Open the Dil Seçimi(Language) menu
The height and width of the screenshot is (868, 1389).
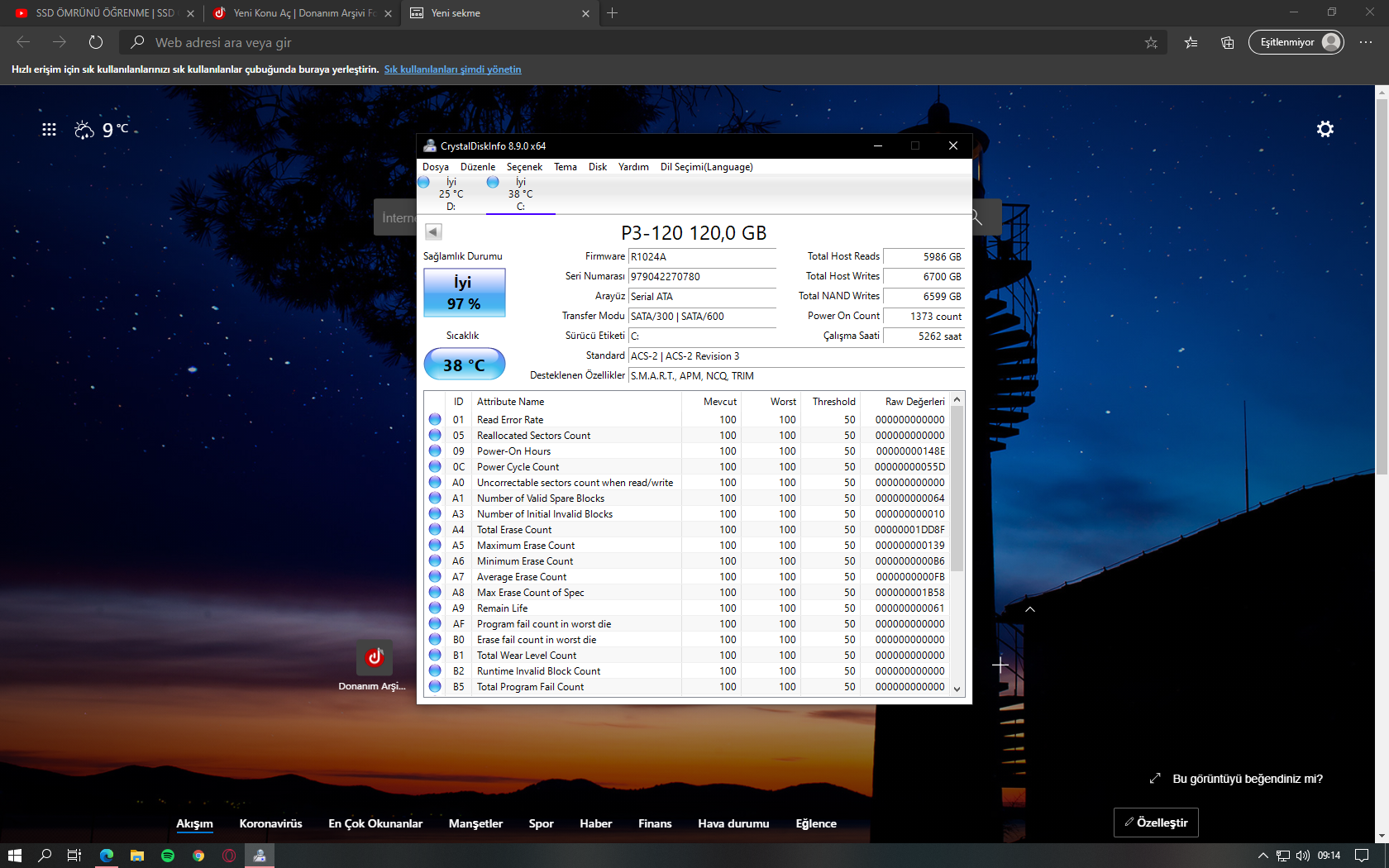click(707, 167)
